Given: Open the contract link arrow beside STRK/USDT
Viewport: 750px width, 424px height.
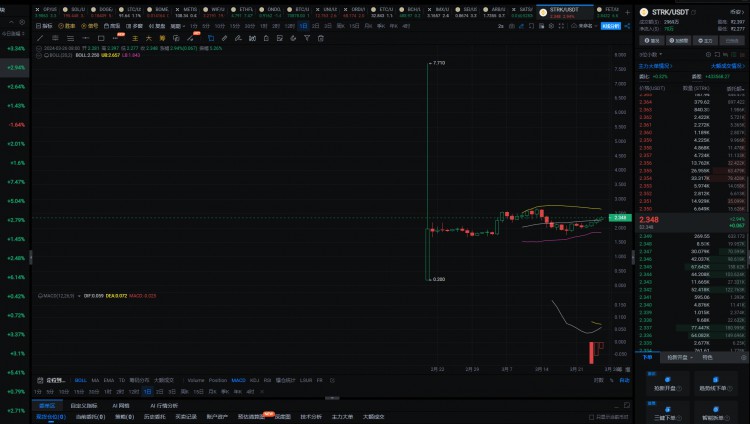Looking at the screenshot, I should click(x=737, y=12).
